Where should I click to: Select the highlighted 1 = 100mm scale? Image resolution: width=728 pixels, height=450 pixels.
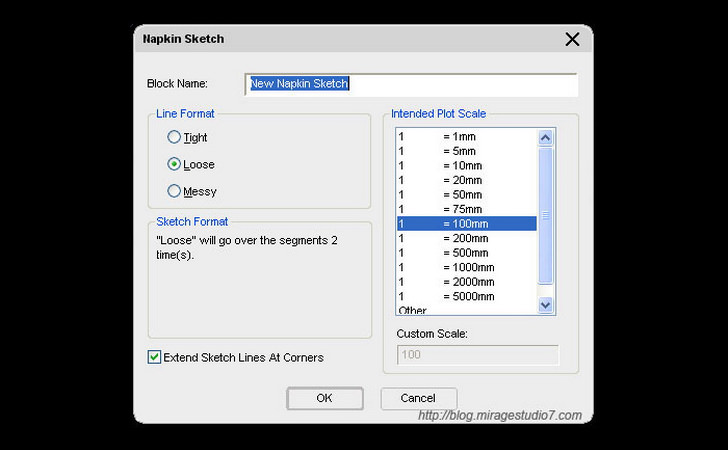467,223
